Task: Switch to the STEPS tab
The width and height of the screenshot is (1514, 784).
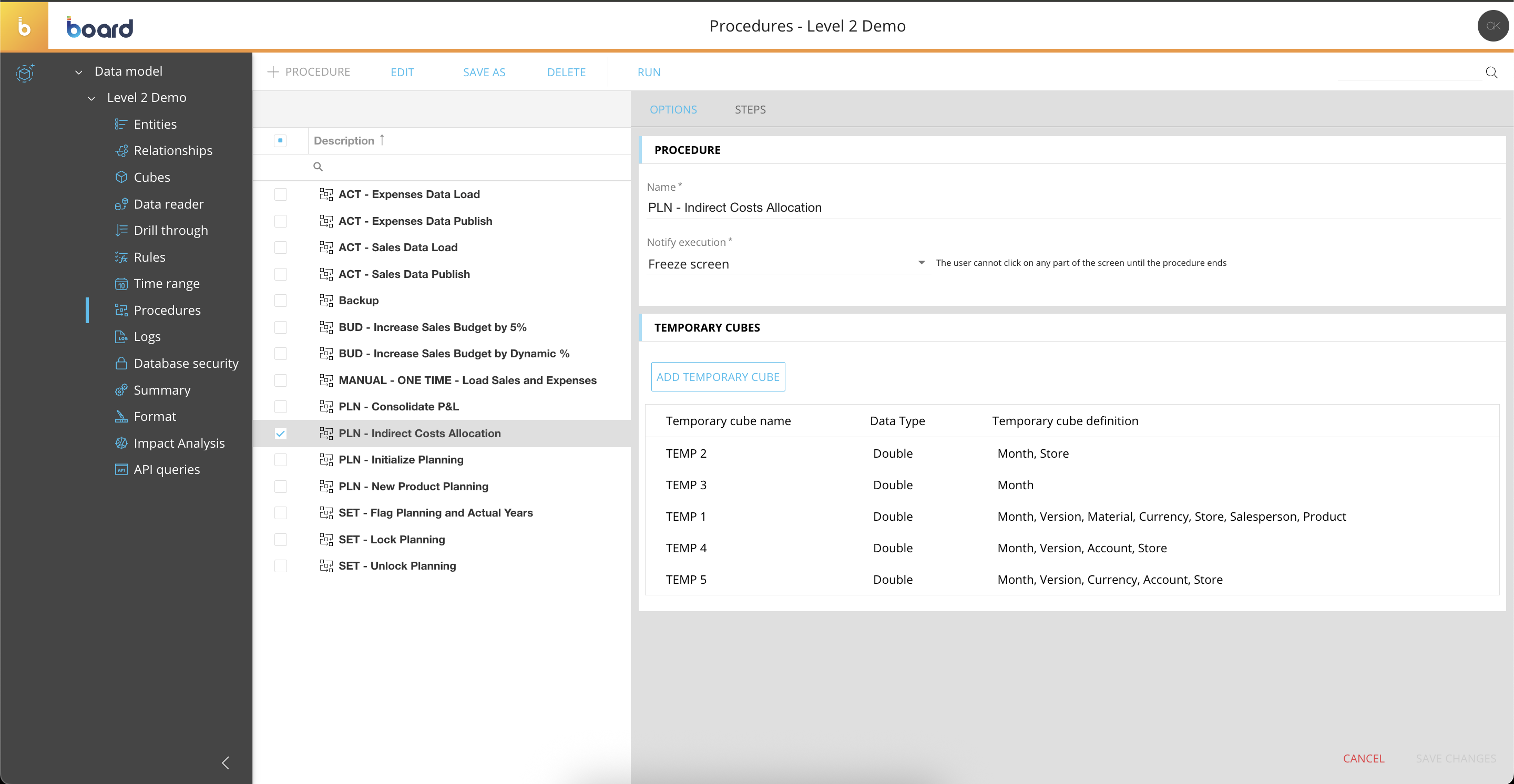Action: [749, 109]
